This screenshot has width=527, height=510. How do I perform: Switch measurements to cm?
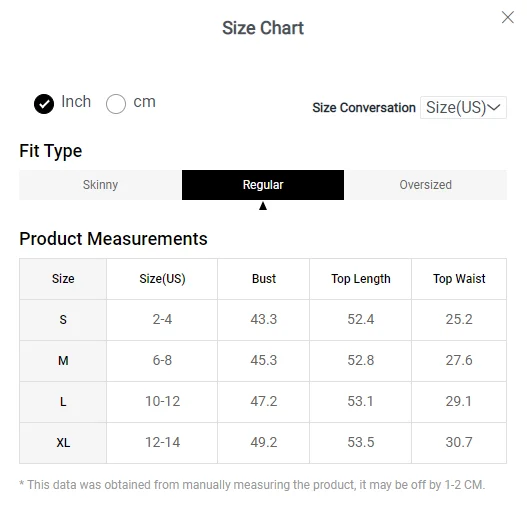pos(116,104)
